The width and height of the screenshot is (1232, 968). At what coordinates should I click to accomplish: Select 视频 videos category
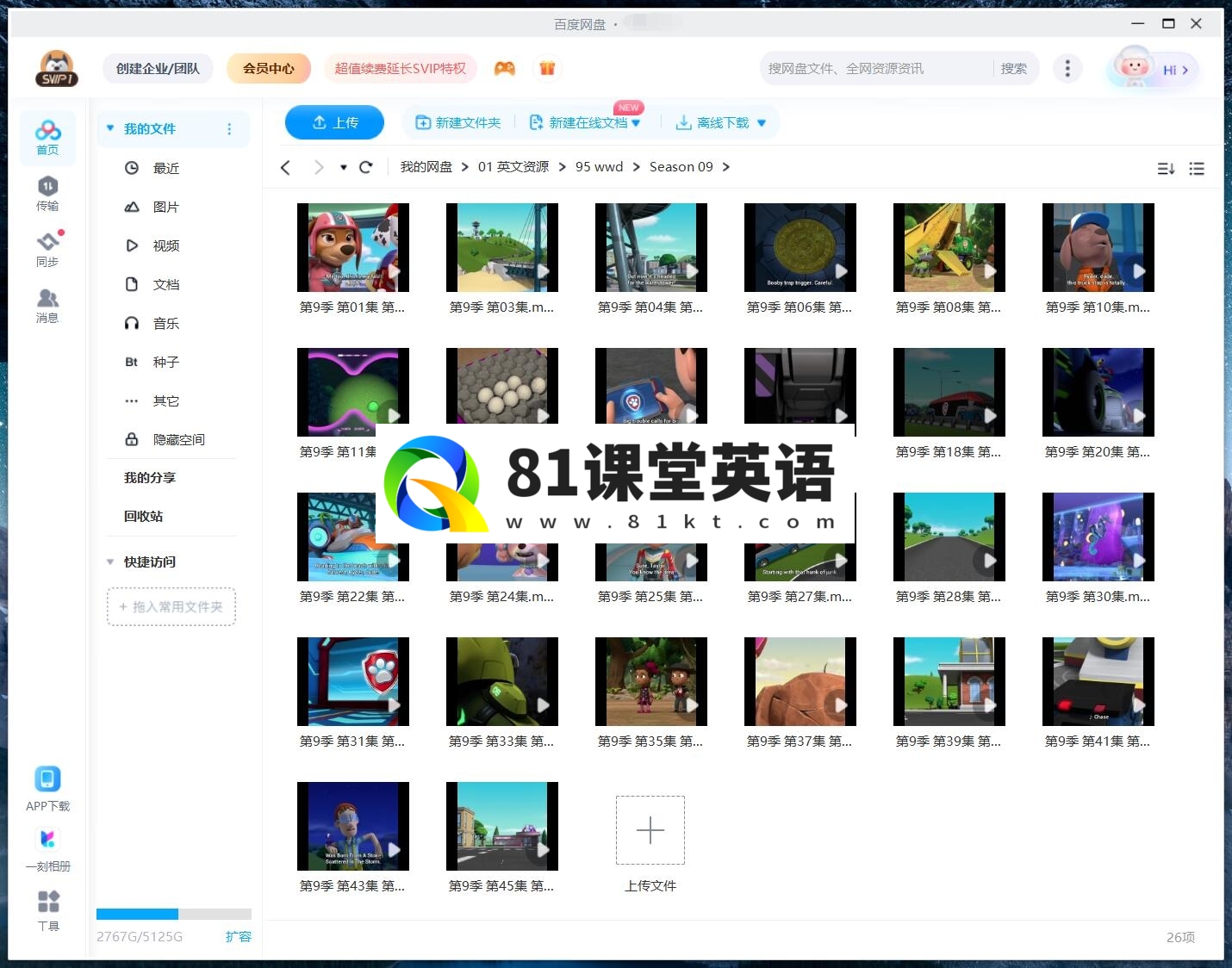(166, 245)
